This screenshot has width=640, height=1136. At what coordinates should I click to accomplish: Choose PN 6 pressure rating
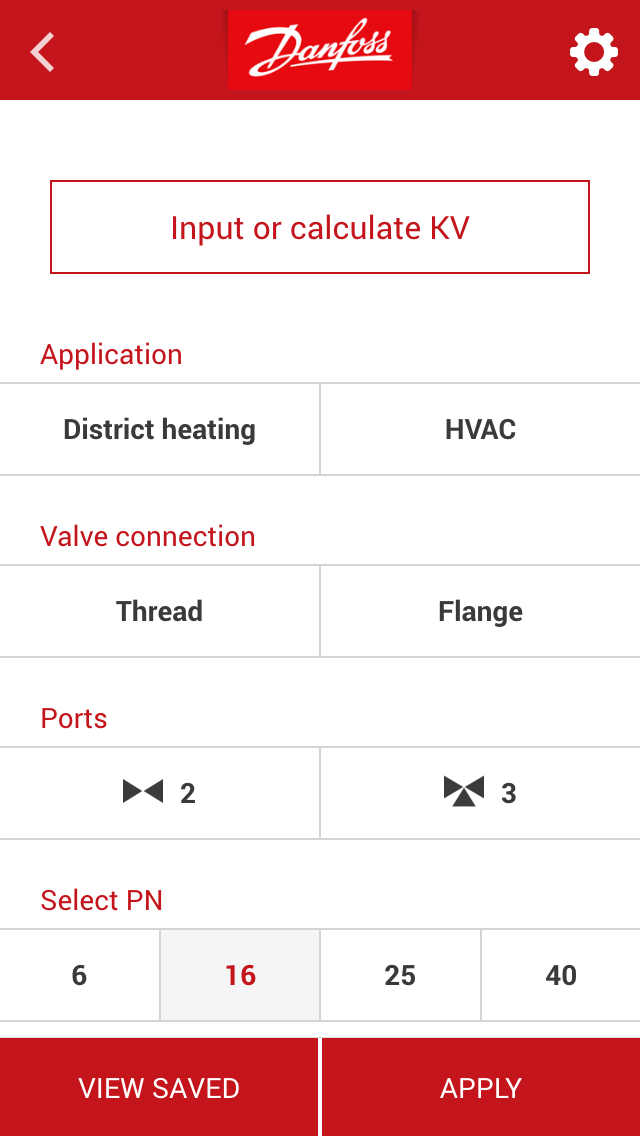[x=79, y=975]
